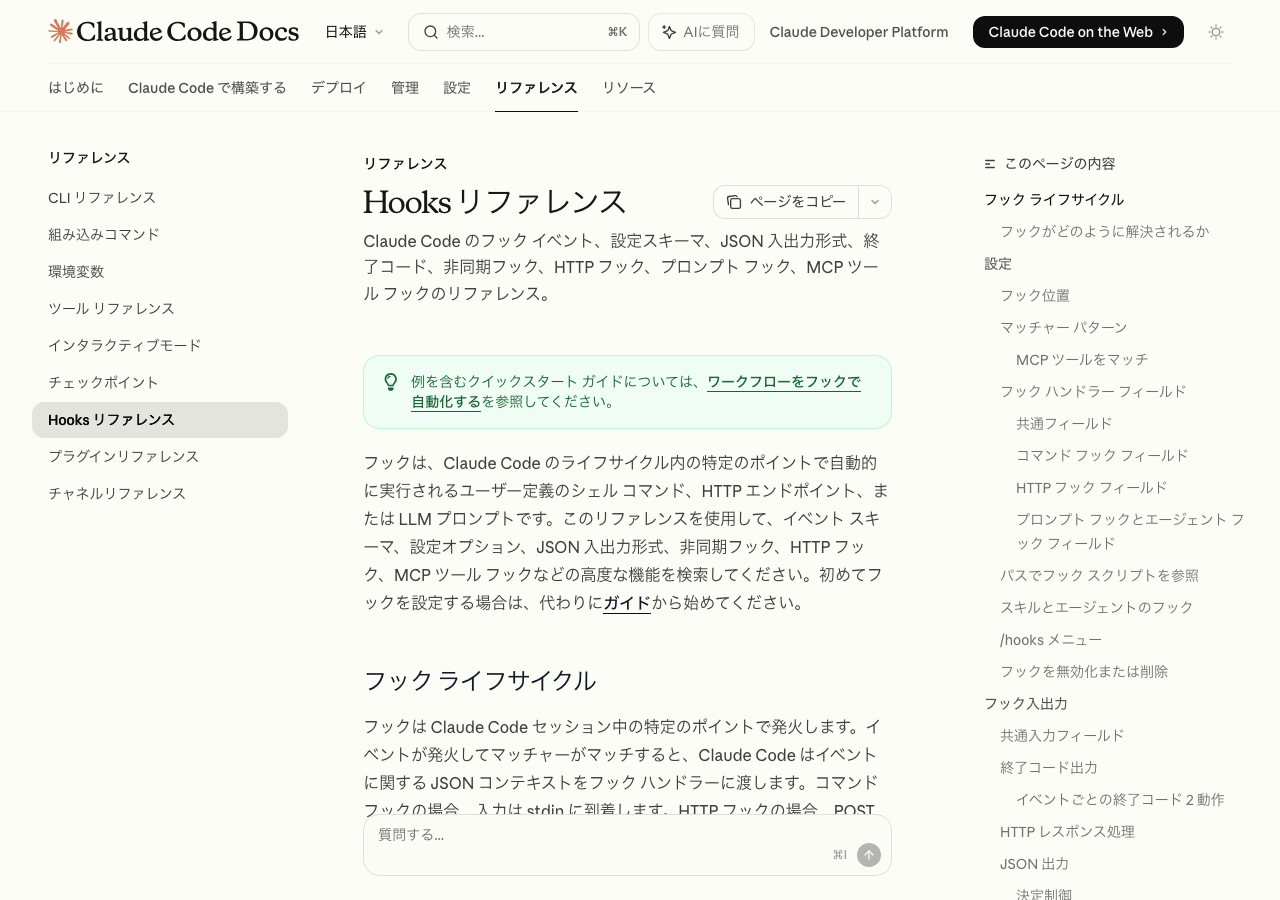
Task: Click the ガイド link in the paragraph
Action: (x=627, y=603)
